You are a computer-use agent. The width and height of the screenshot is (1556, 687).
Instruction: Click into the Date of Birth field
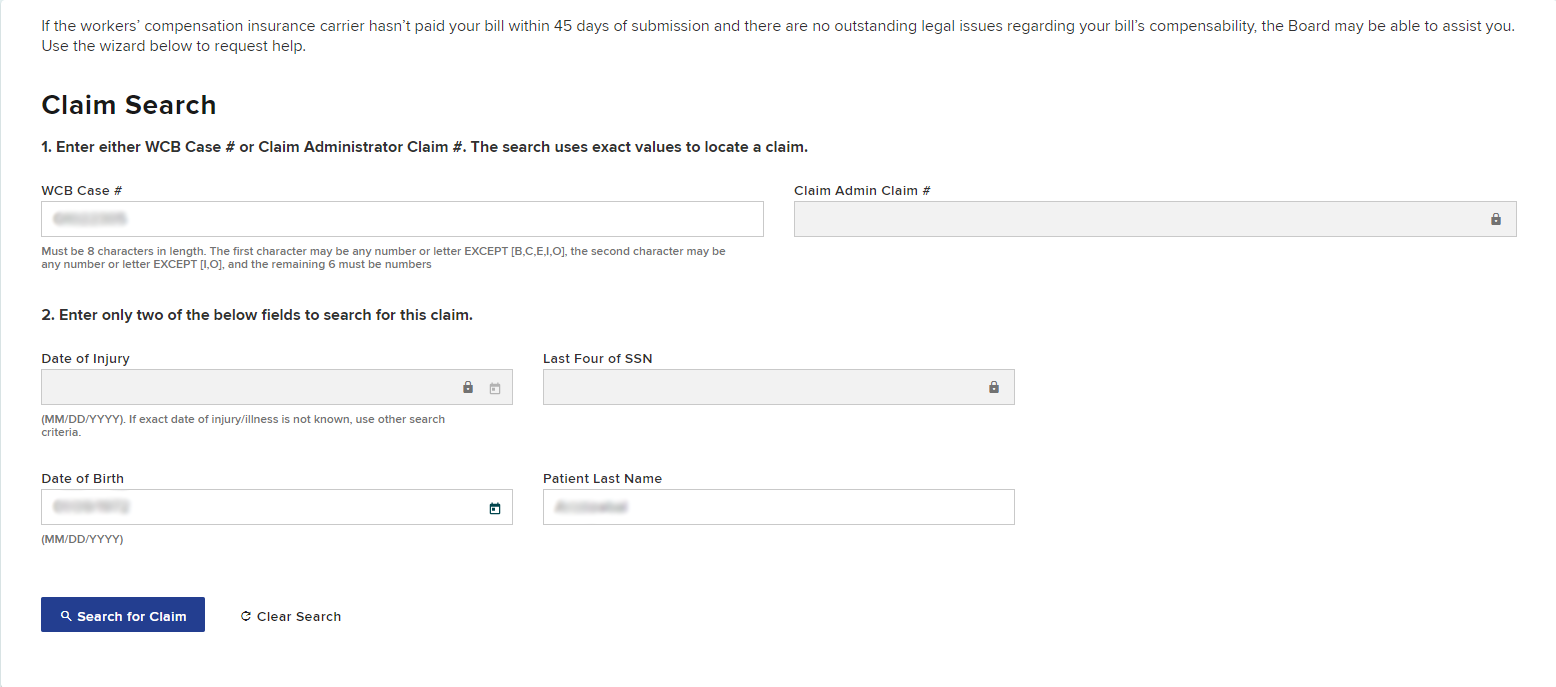260,507
